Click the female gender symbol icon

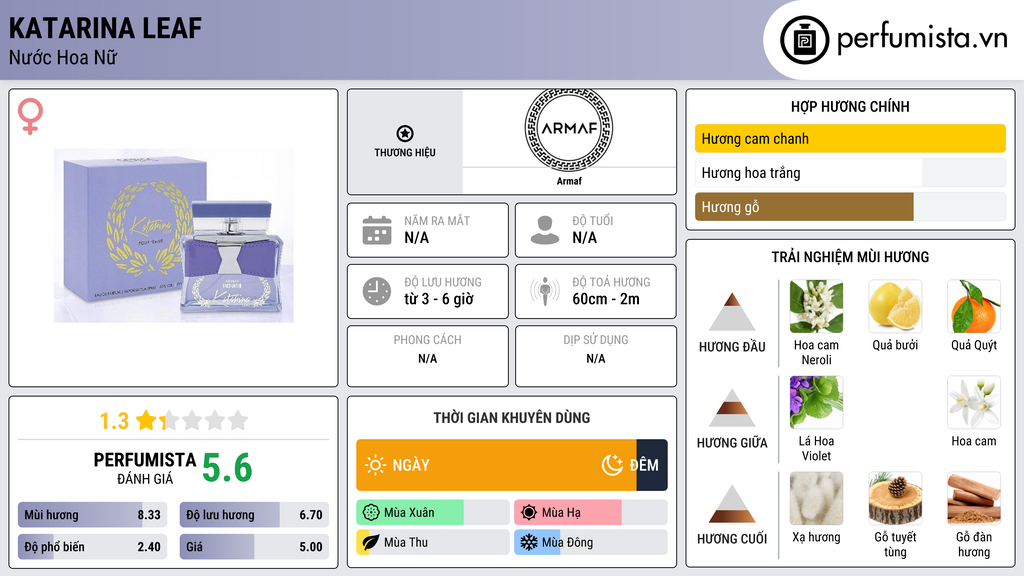point(30,117)
